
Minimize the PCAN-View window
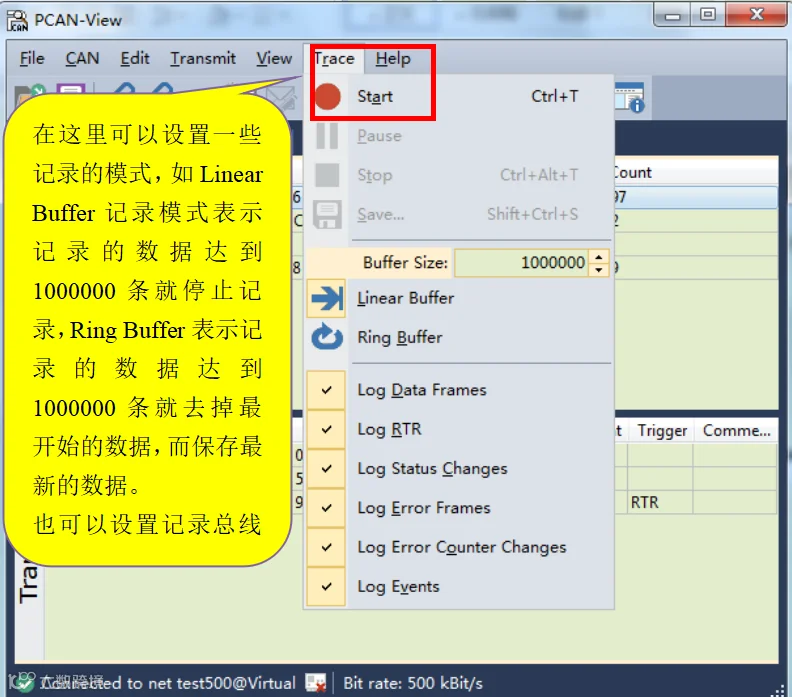[x=673, y=16]
